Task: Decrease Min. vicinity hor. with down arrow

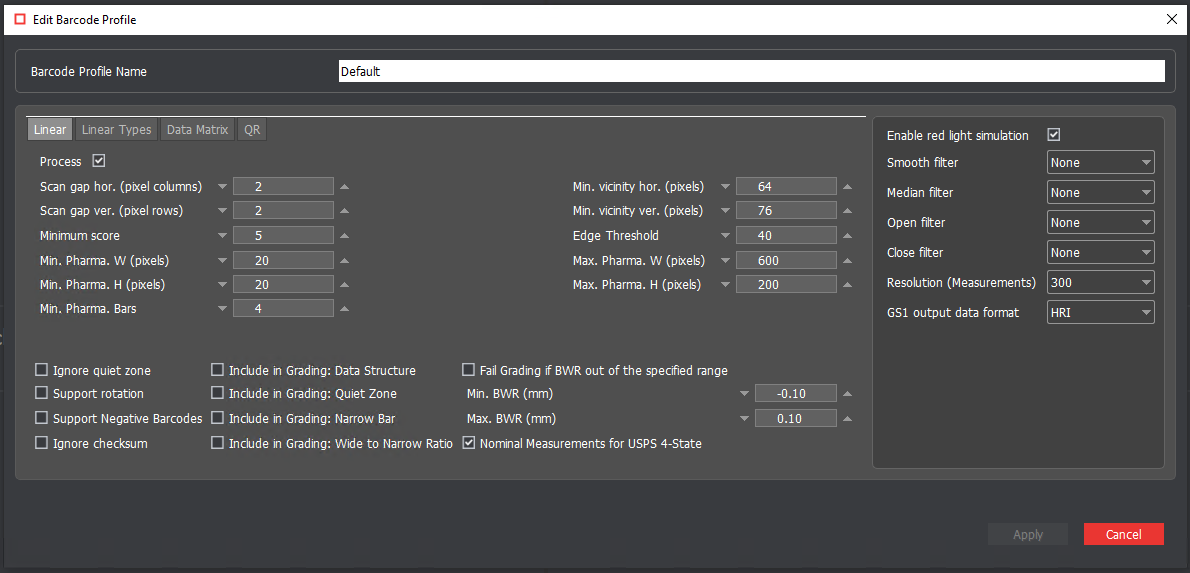Action: (x=724, y=187)
